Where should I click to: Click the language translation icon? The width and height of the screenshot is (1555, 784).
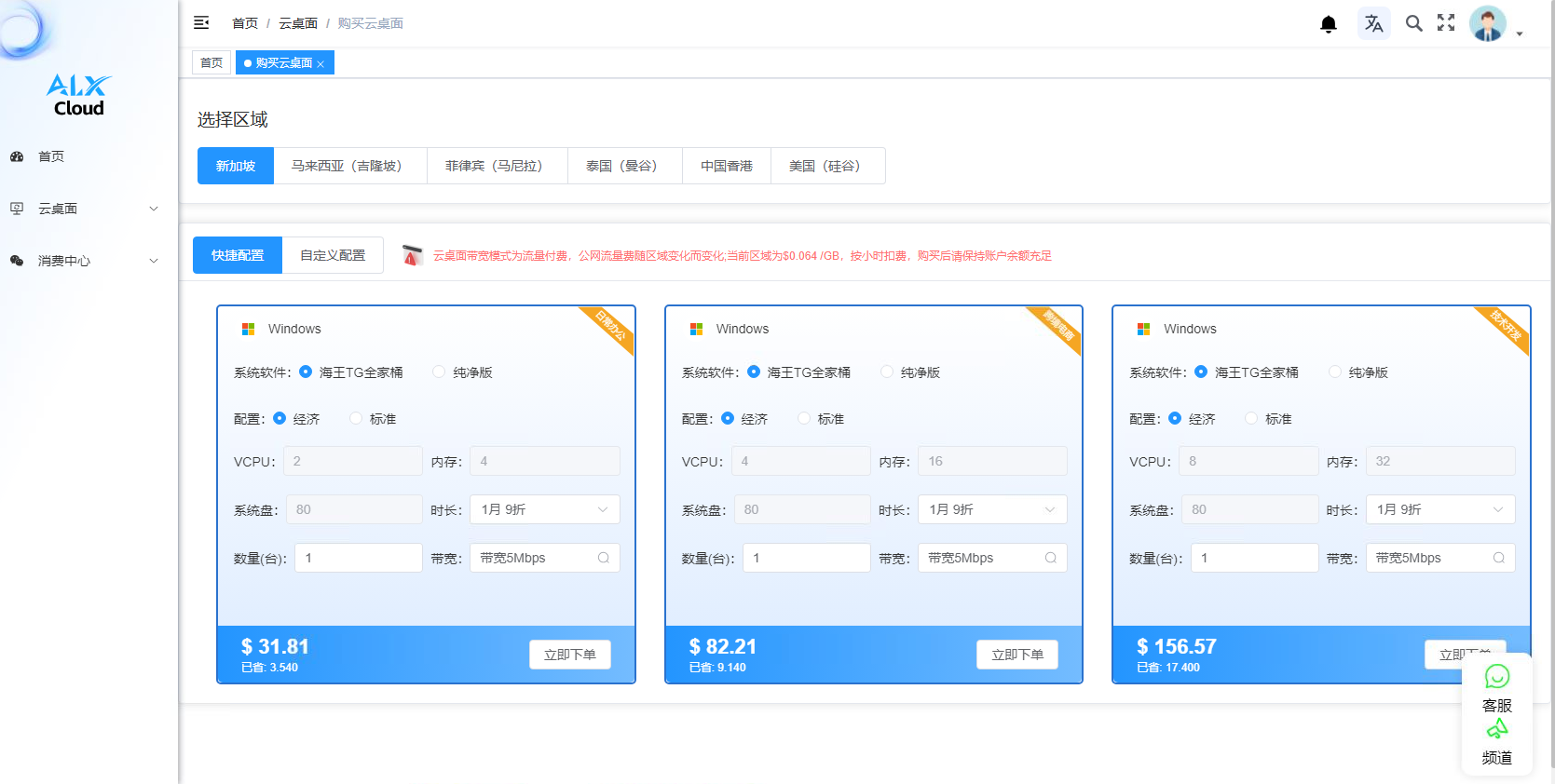(1373, 24)
